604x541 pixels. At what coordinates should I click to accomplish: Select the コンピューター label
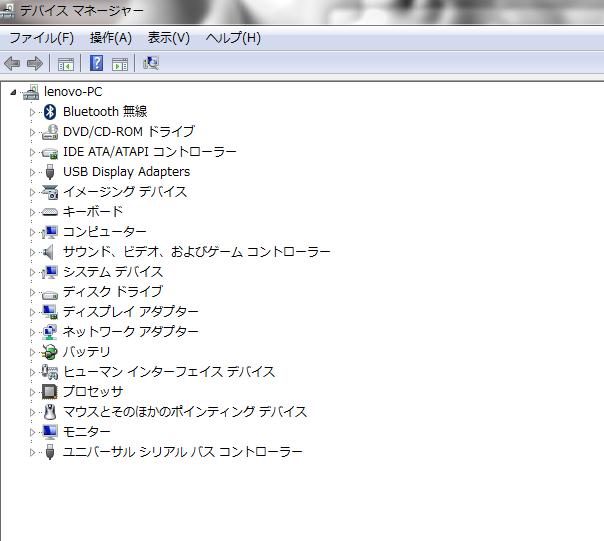[x=104, y=232]
